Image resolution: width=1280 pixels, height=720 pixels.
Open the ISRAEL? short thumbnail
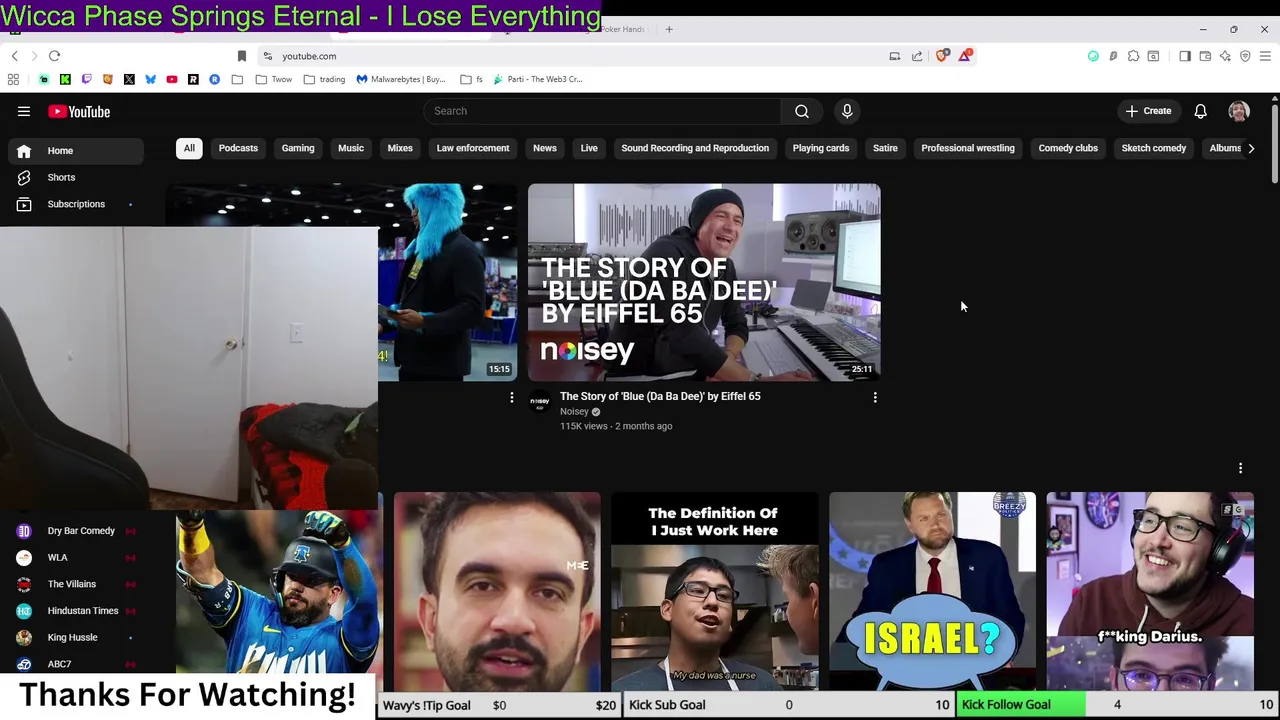932,590
